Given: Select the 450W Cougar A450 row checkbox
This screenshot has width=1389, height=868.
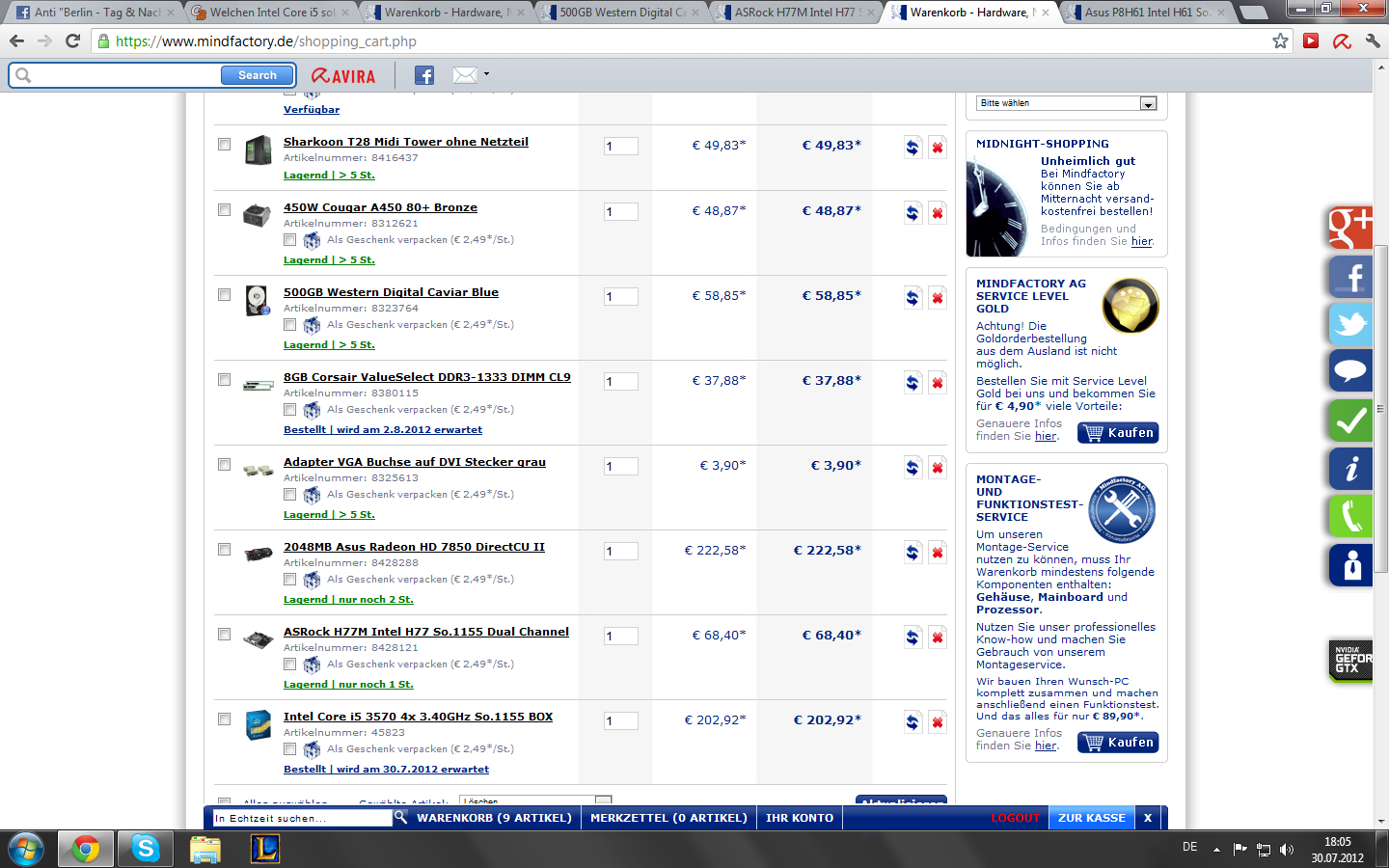Looking at the screenshot, I should [224, 210].
